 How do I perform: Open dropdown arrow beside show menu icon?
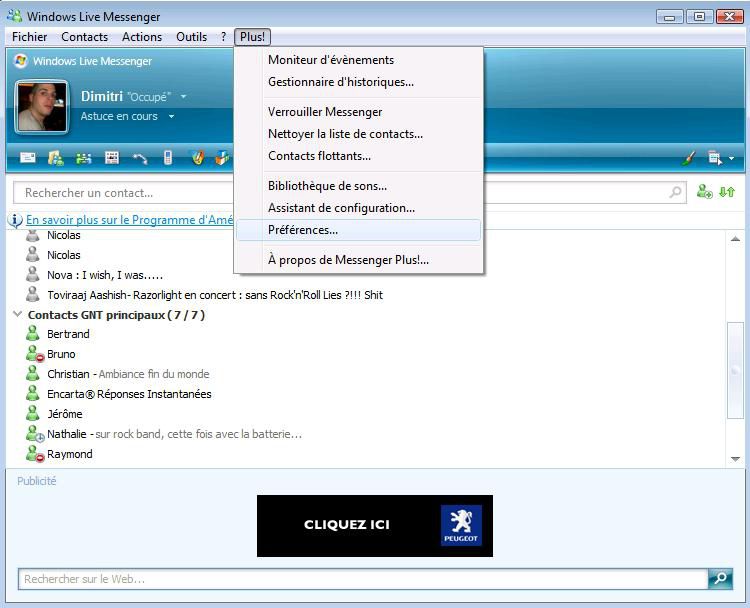click(x=731, y=158)
